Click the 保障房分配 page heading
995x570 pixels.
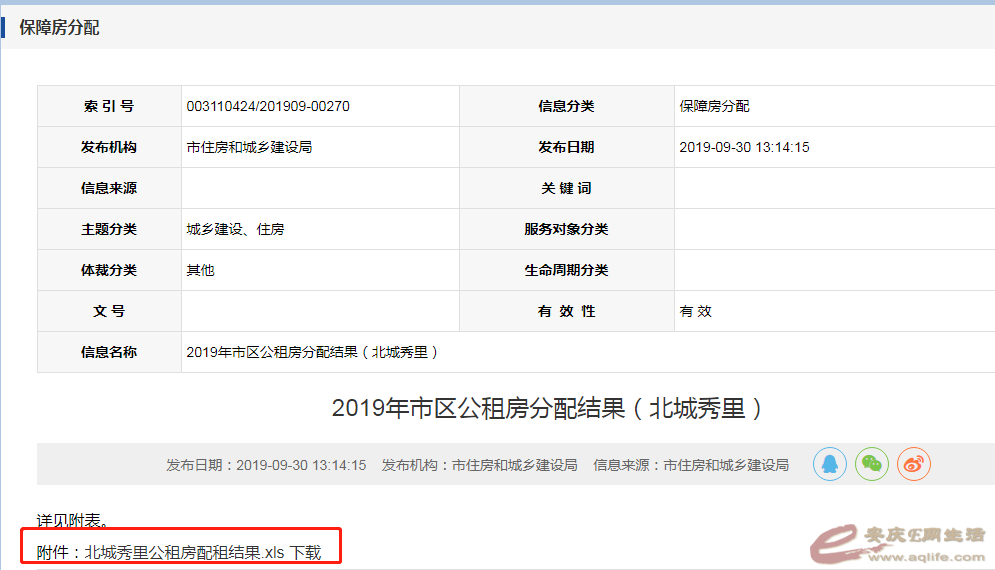(x=59, y=27)
